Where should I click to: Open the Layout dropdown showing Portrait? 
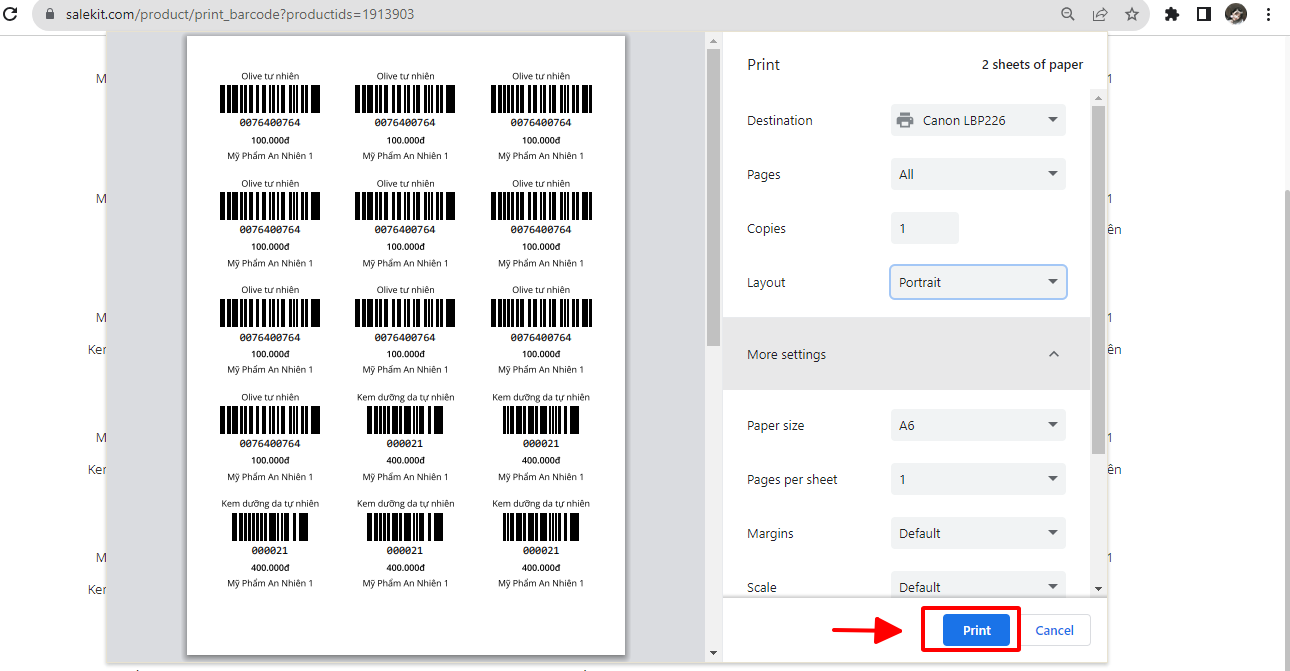coord(978,282)
